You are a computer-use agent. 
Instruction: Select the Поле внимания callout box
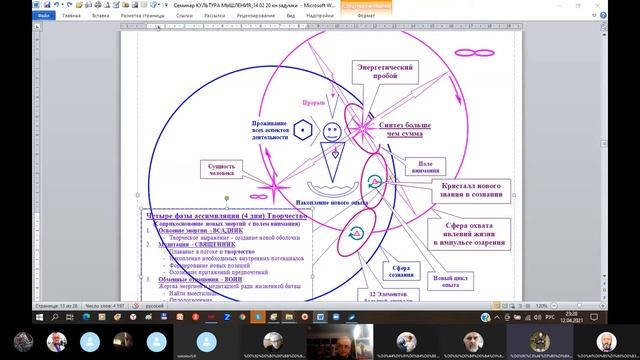click(425, 167)
